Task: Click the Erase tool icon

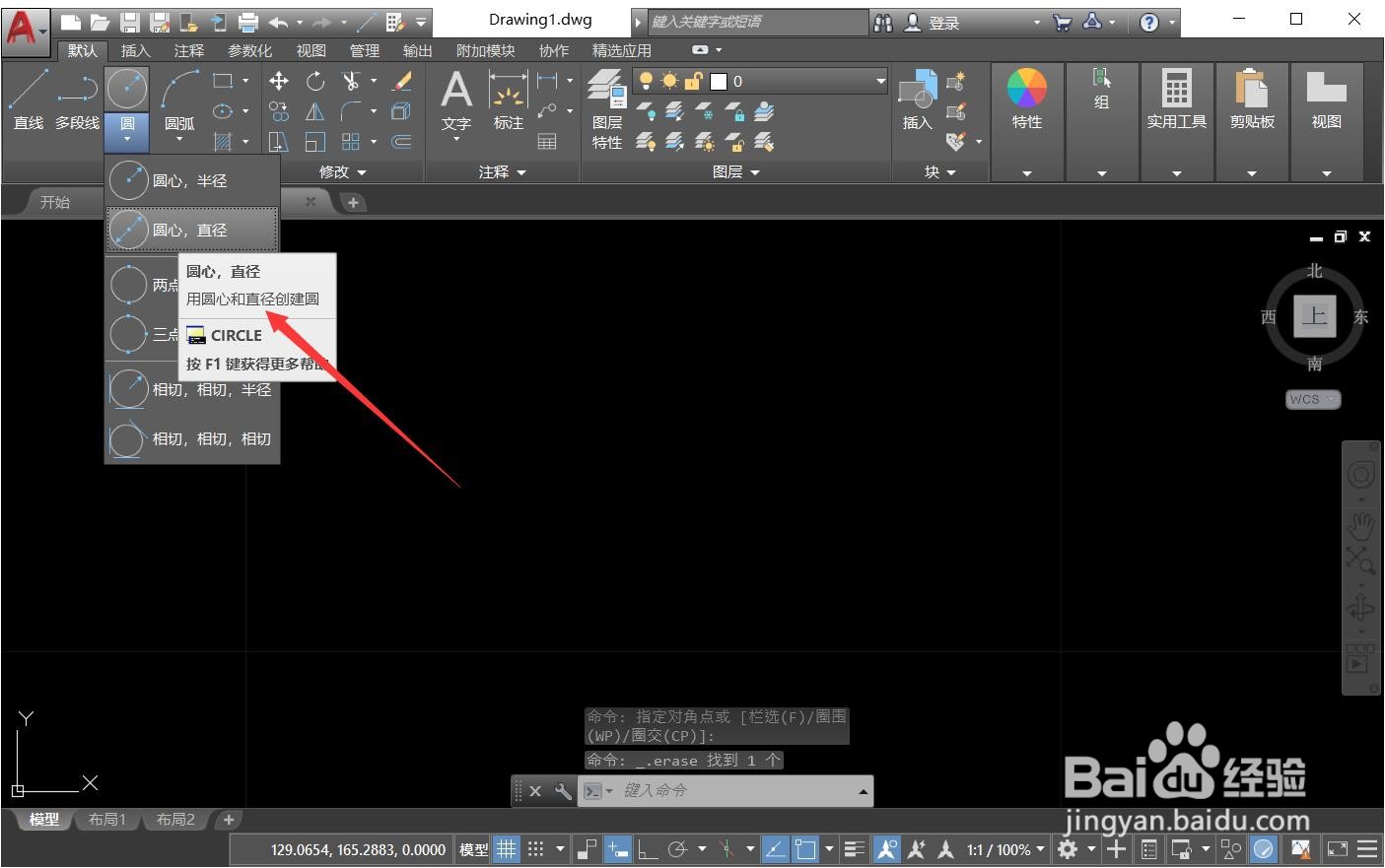Action: click(x=402, y=81)
